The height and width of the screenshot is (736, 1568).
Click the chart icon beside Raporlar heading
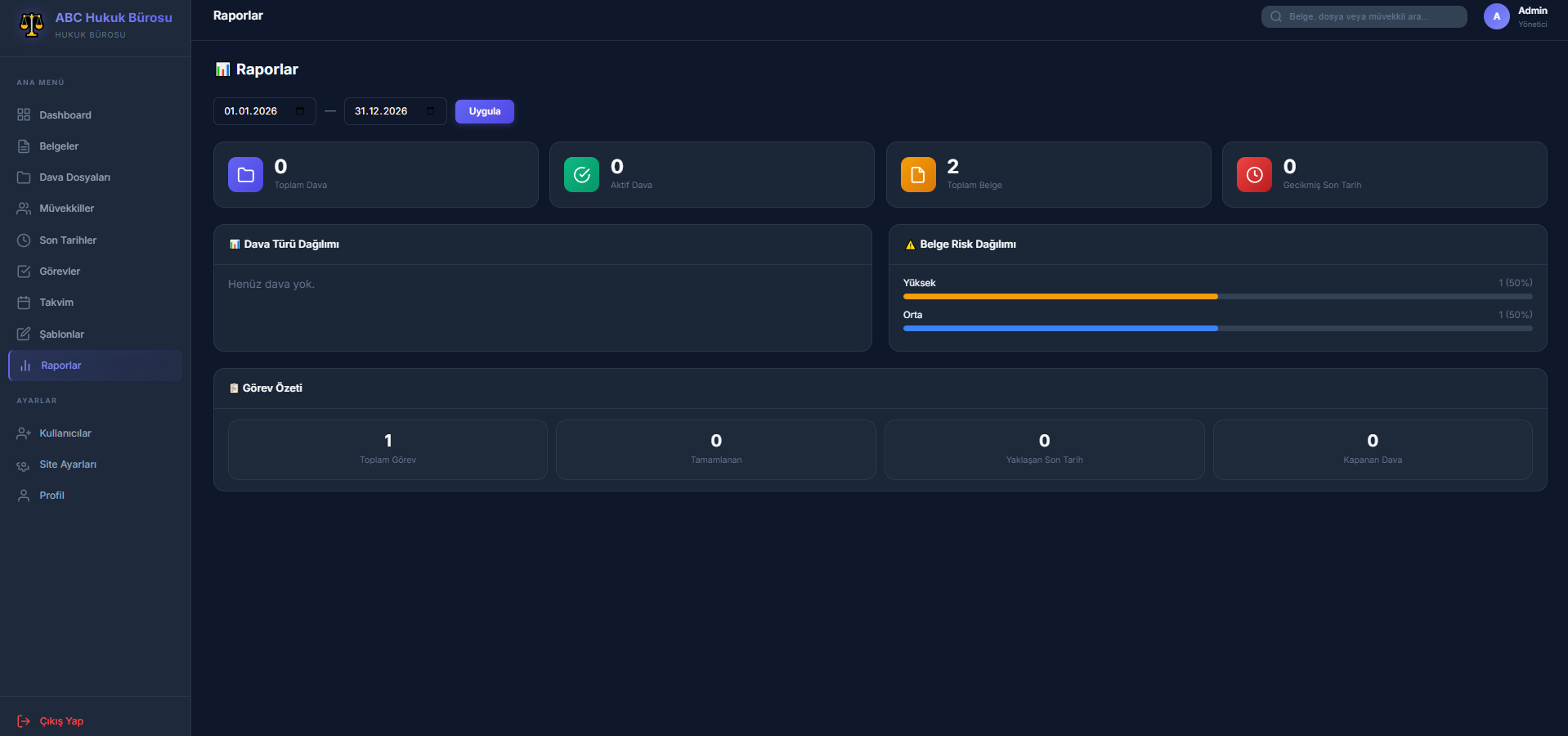(222, 70)
